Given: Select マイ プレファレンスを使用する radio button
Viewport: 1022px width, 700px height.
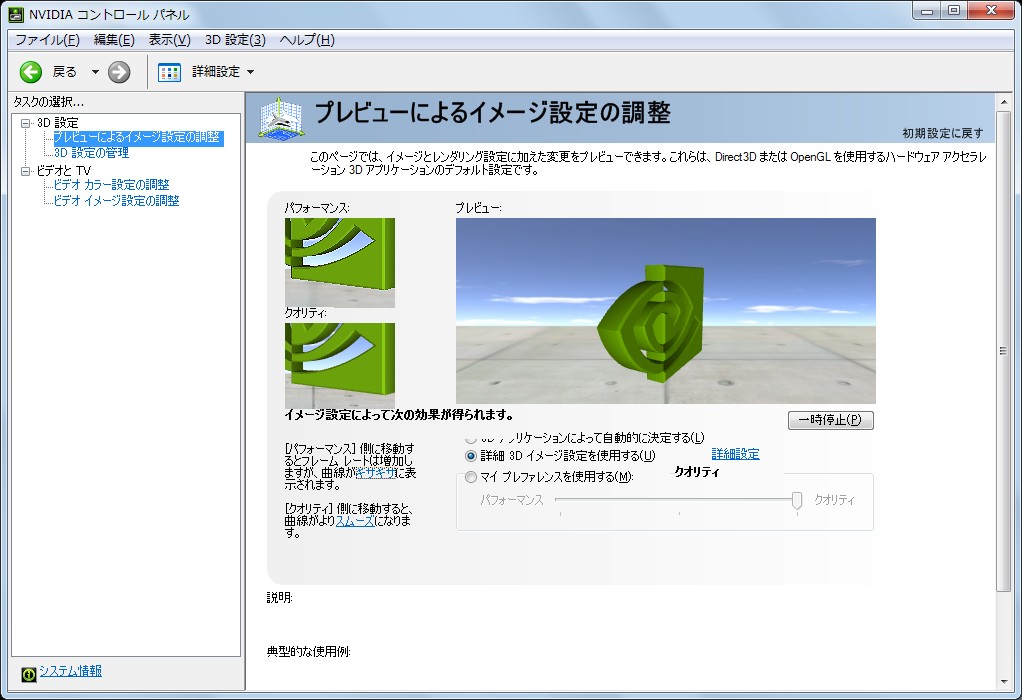Looking at the screenshot, I should [471, 477].
